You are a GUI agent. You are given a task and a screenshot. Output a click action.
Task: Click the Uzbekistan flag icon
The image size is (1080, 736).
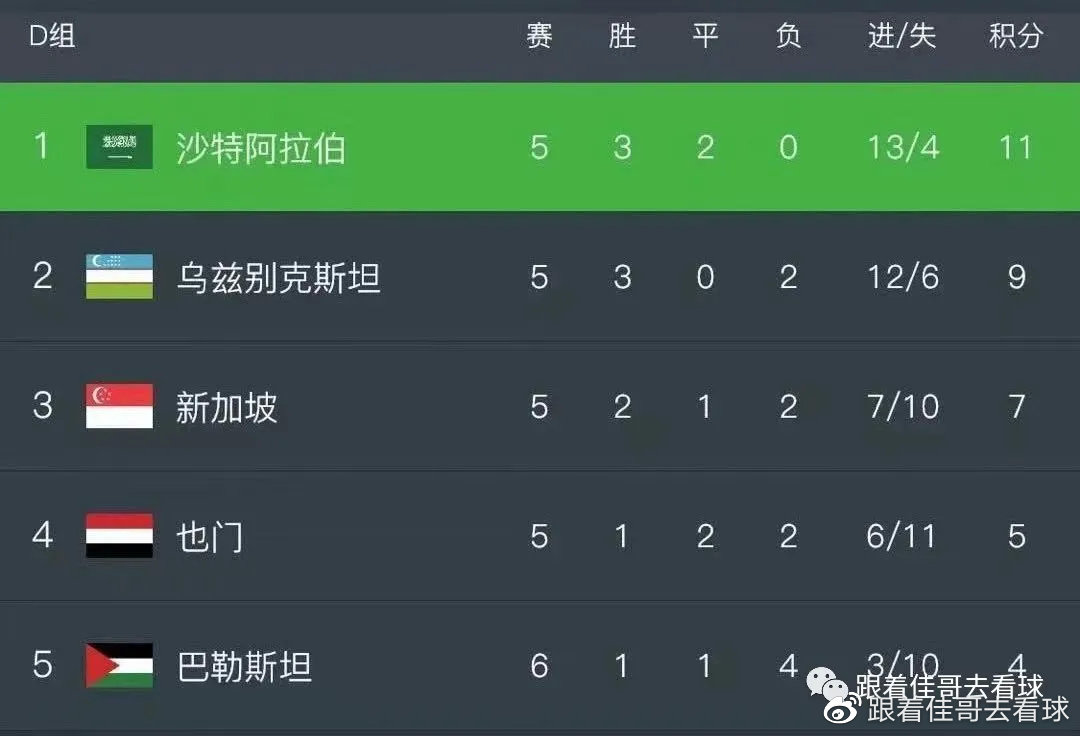(117, 276)
